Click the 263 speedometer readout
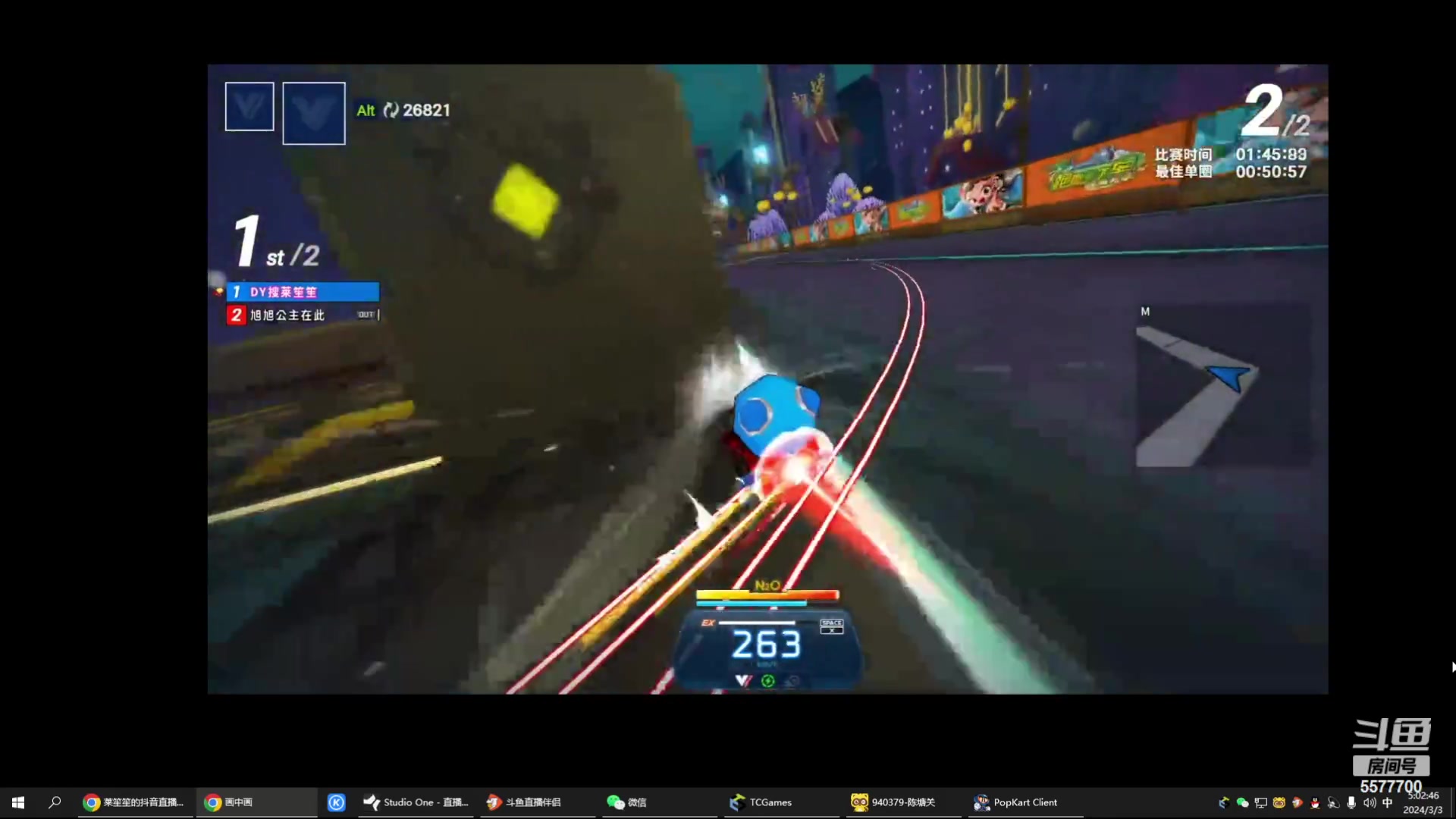Screen dimensions: 1456x819 click(766, 645)
